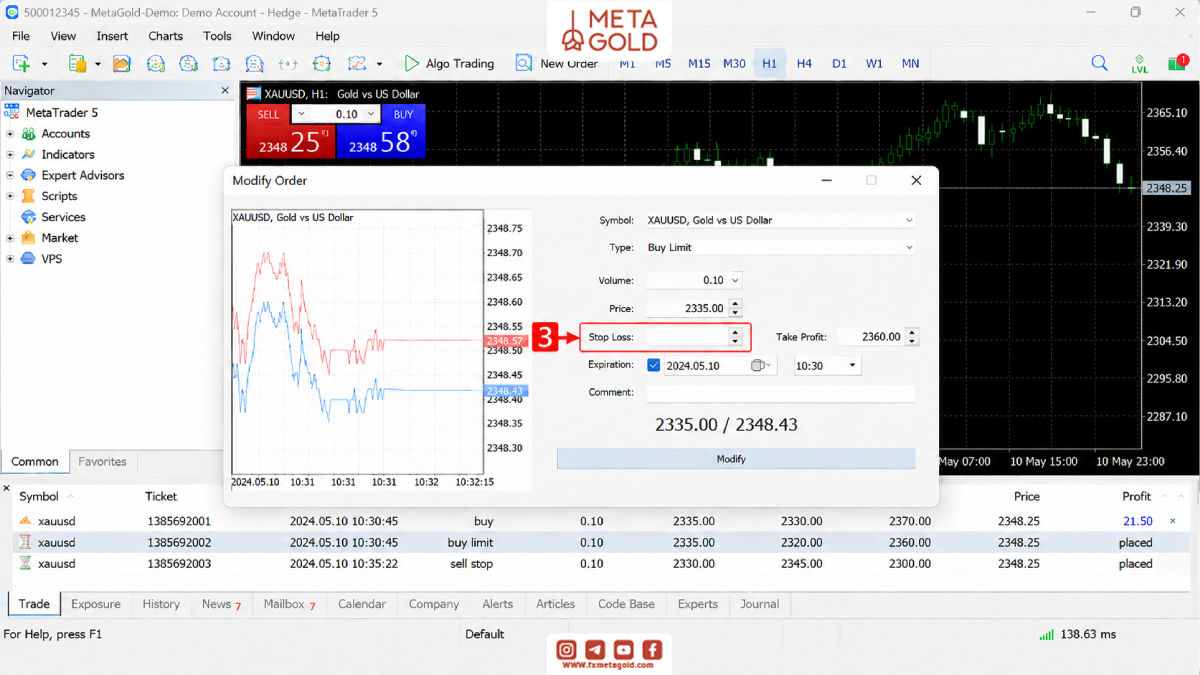Click the buy position icon for ticket 1385692001
The image size is (1200, 675).
(x=26, y=521)
